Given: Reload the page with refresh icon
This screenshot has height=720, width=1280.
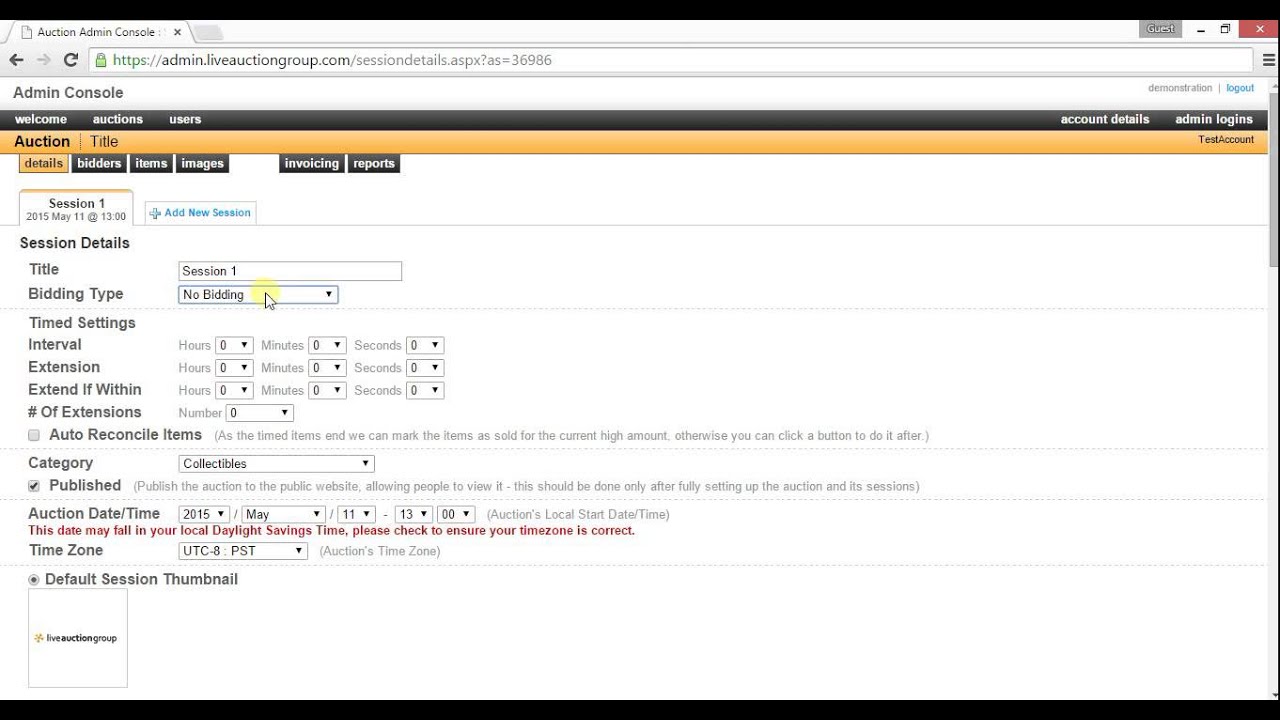Looking at the screenshot, I should (x=71, y=60).
